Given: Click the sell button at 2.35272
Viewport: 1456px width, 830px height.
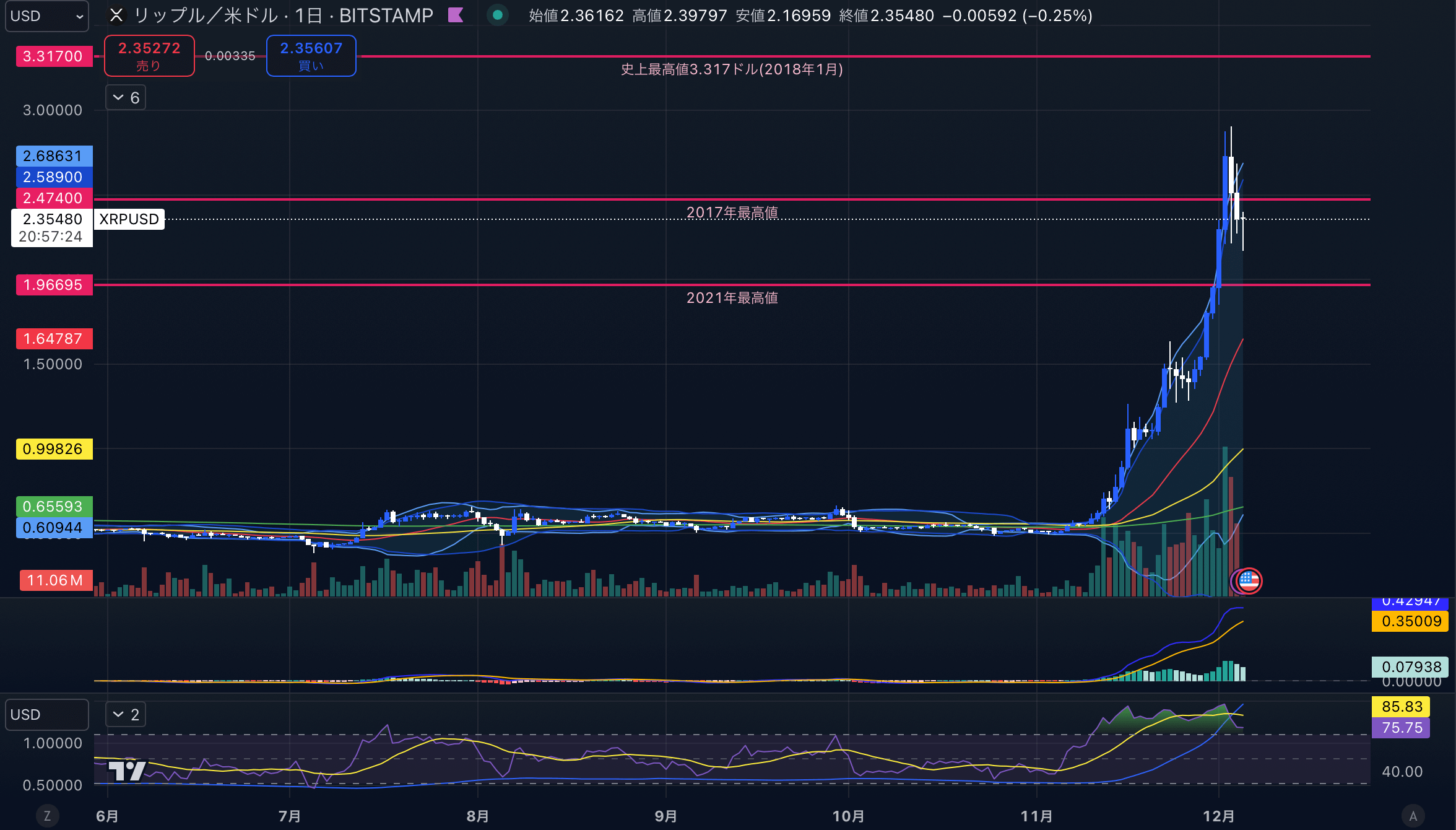Looking at the screenshot, I should coord(149,56).
